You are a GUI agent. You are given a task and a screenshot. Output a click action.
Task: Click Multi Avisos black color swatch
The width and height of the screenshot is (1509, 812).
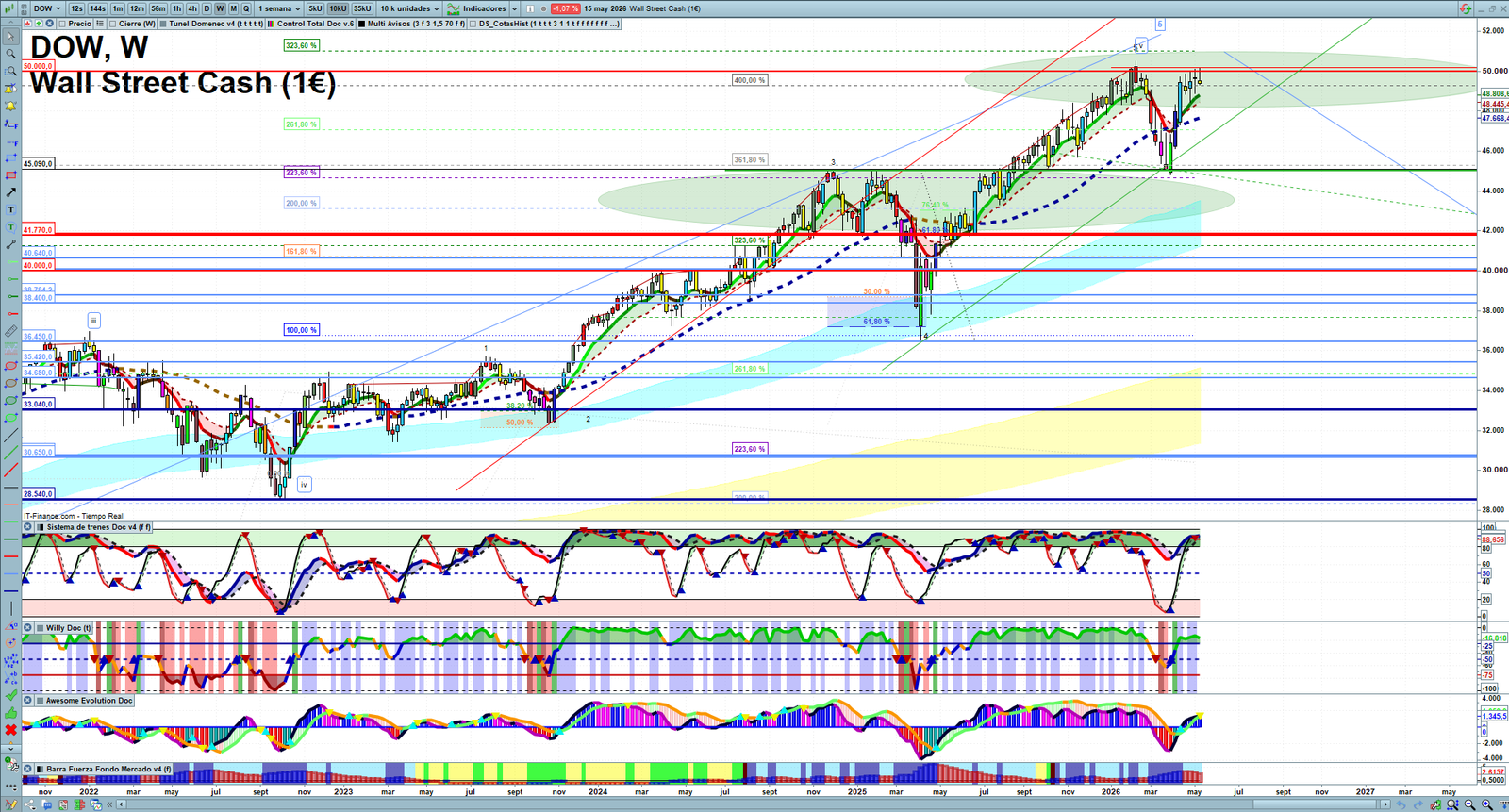pos(361,24)
